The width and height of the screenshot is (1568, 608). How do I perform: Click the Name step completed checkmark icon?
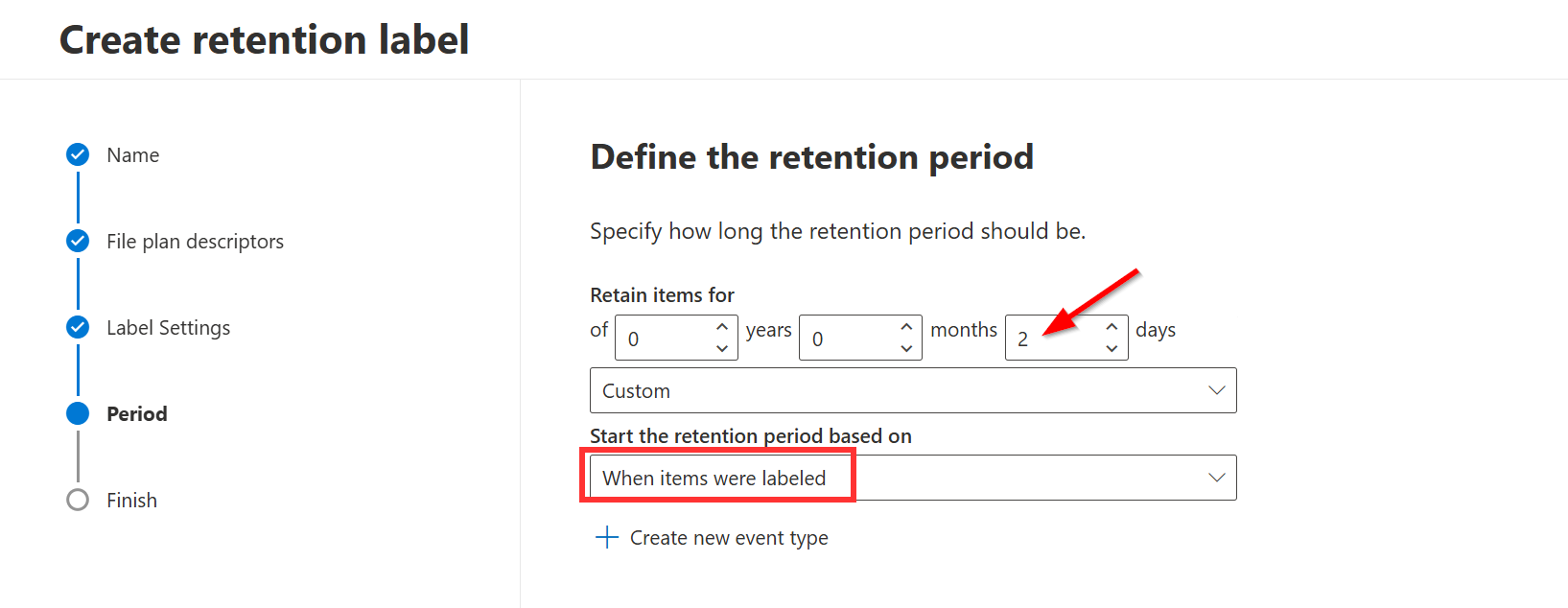tap(78, 154)
